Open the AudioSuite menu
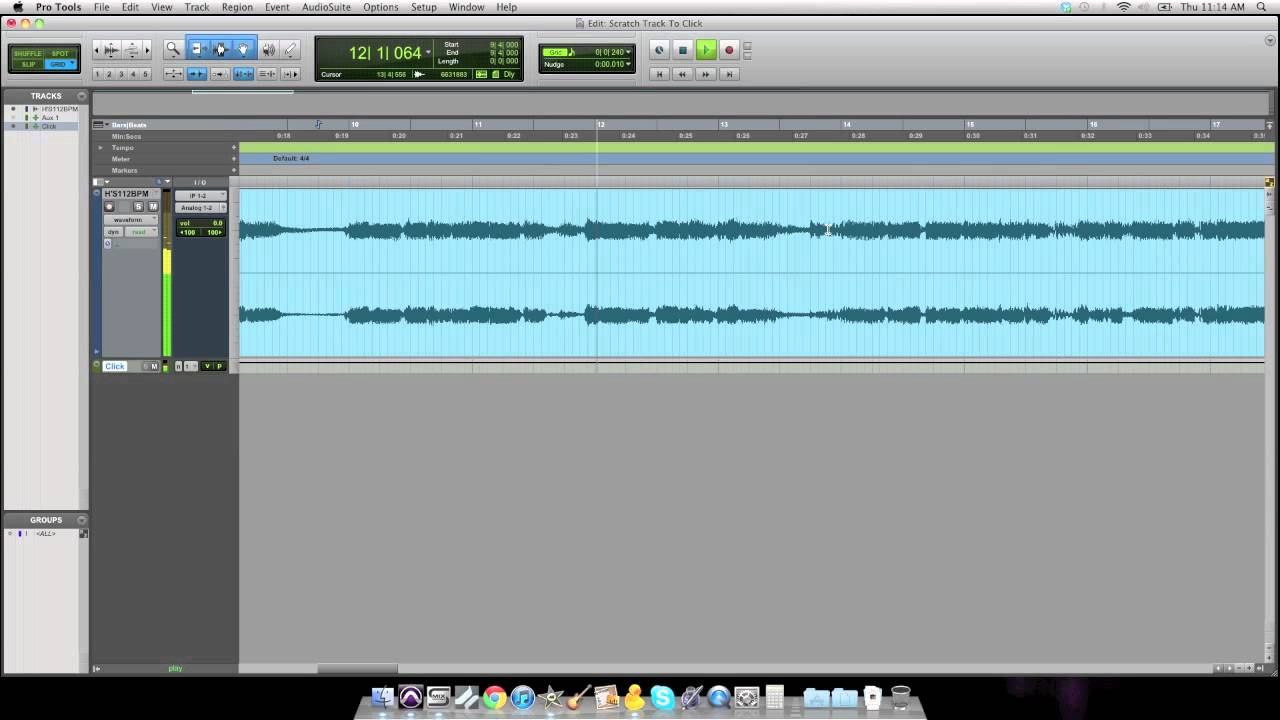Image resolution: width=1280 pixels, height=720 pixels. pos(326,7)
